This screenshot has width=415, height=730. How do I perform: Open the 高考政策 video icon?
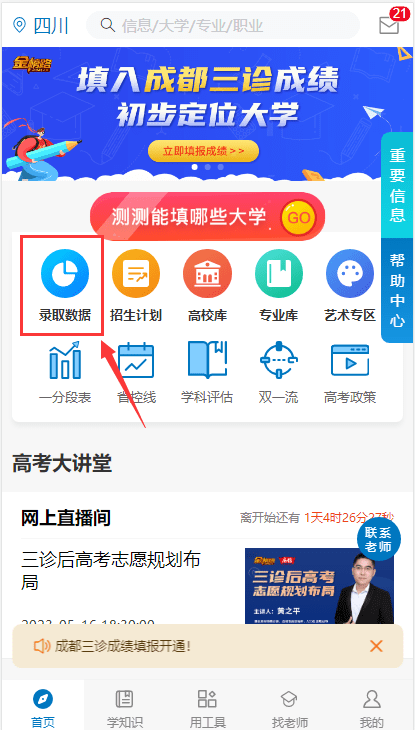click(x=350, y=360)
